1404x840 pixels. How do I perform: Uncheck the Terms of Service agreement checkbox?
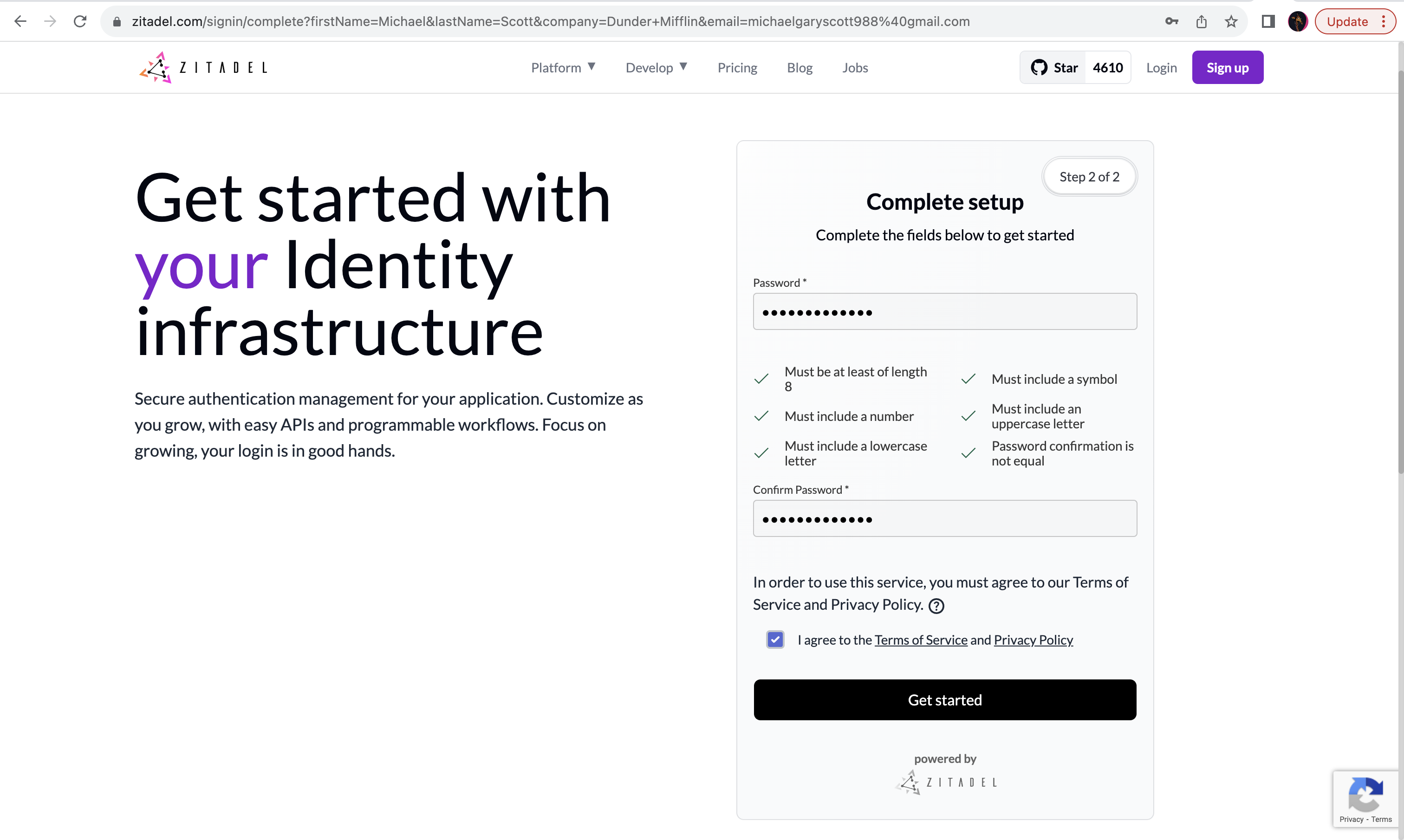click(x=775, y=640)
